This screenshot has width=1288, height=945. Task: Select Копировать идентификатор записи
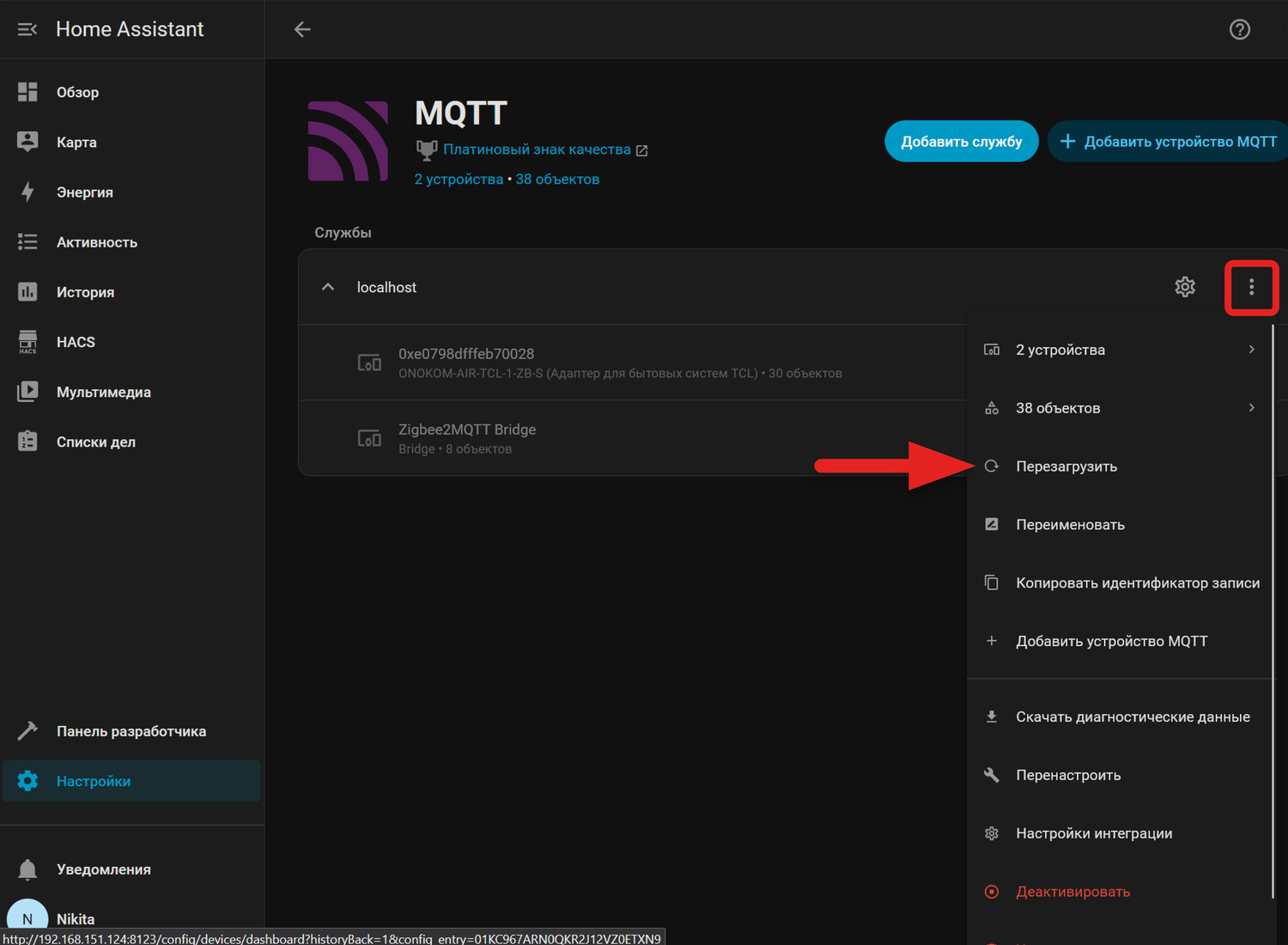(x=1120, y=583)
